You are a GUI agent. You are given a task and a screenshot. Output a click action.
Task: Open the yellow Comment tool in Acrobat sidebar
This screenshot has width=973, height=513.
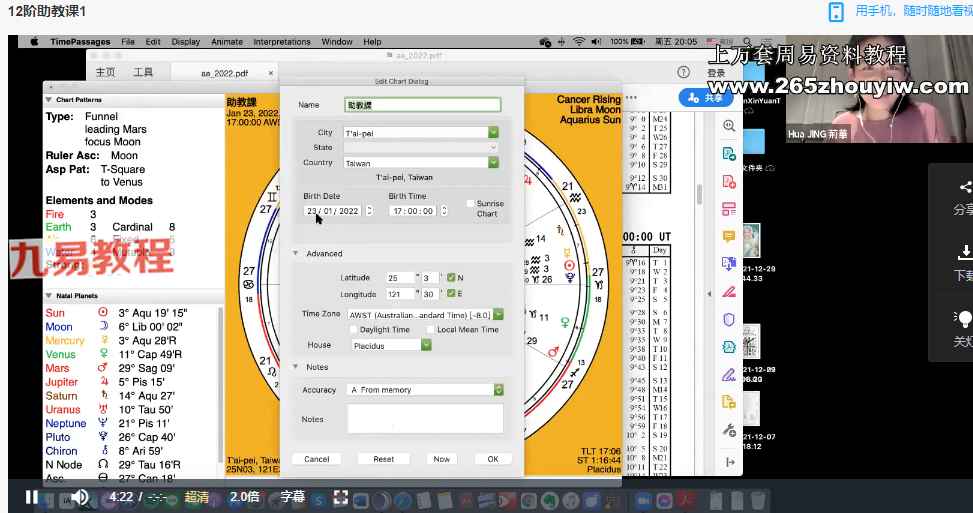pos(729,236)
